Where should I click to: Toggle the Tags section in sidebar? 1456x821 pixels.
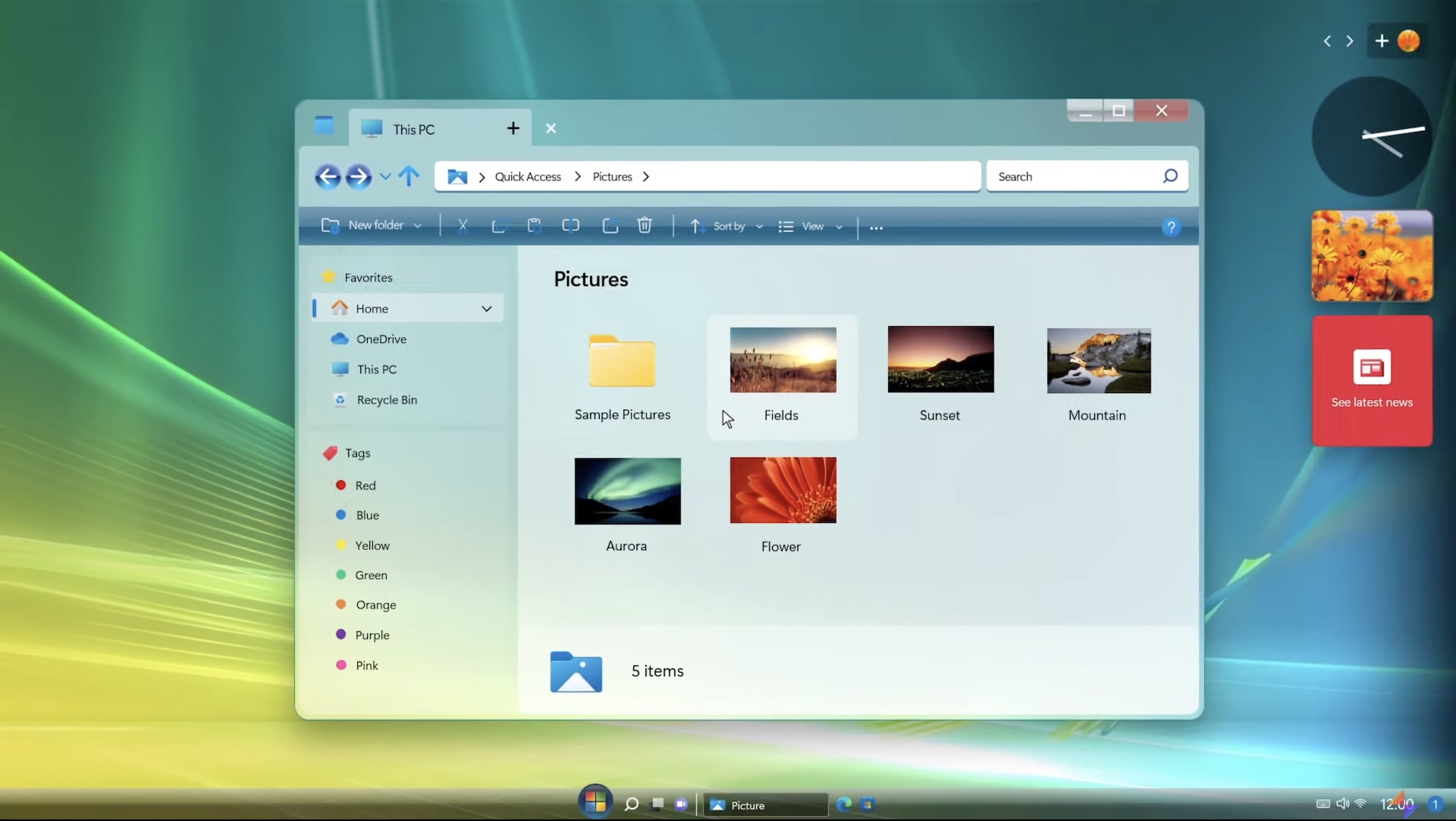(357, 452)
